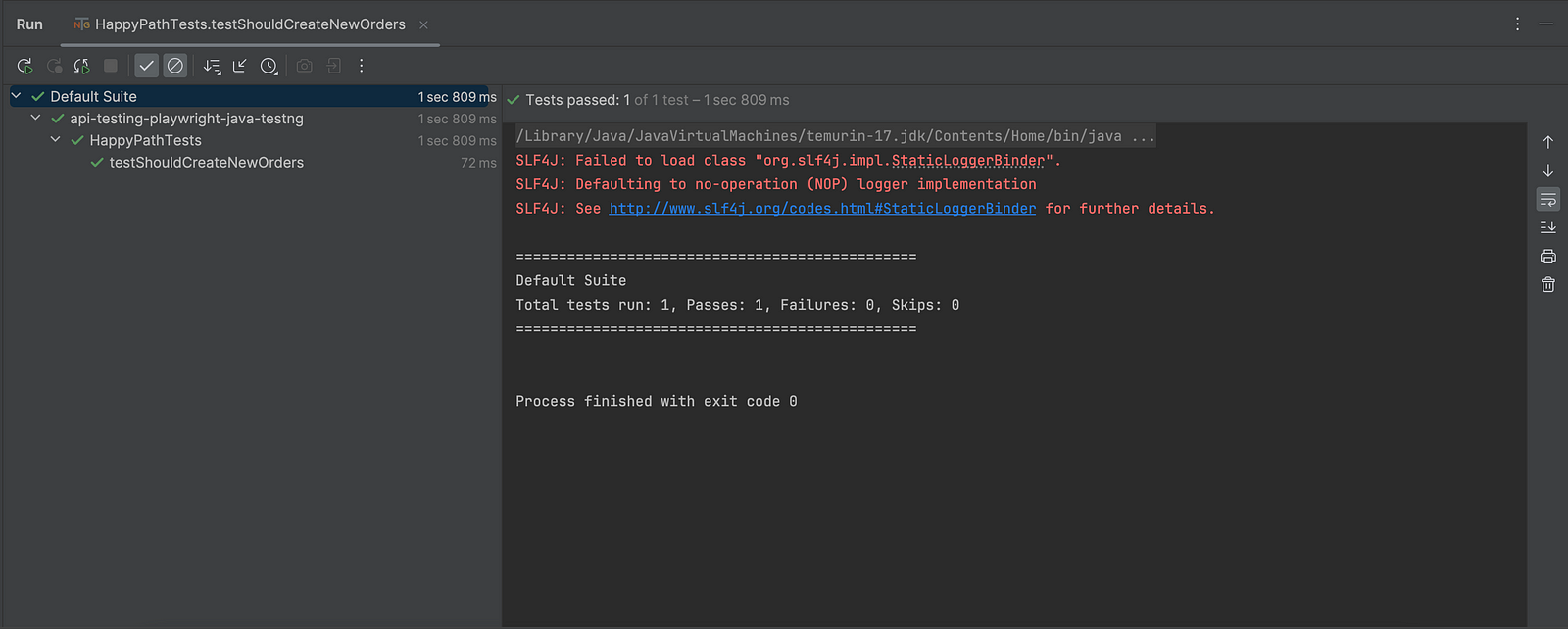Screen dimensions: 1568x629
Task: Click the camera screenshot icon in toolbar
Action: click(305, 66)
